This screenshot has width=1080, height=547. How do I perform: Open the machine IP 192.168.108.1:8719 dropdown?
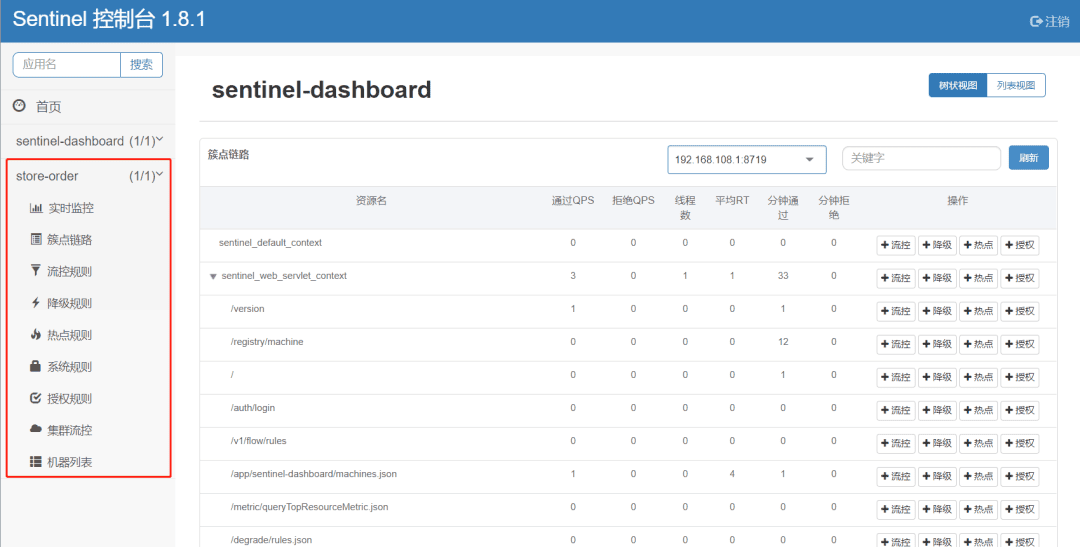coord(746,160)
